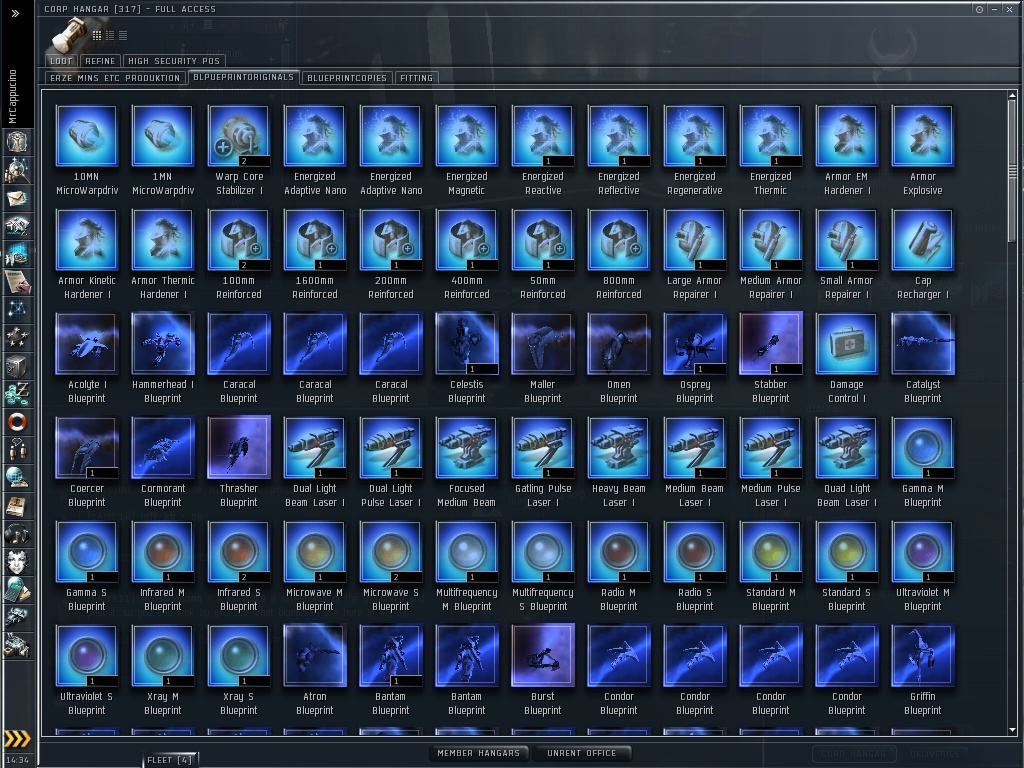Click the MrCappucino character name
The width and height of the screenshot is (1024, 768).
click(12, 96)
